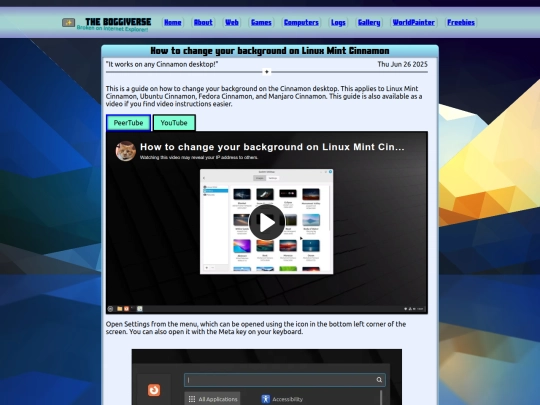Go to the WorldPainter page
The width and height of the screenshot is (540, 405).
pos(414,22)
